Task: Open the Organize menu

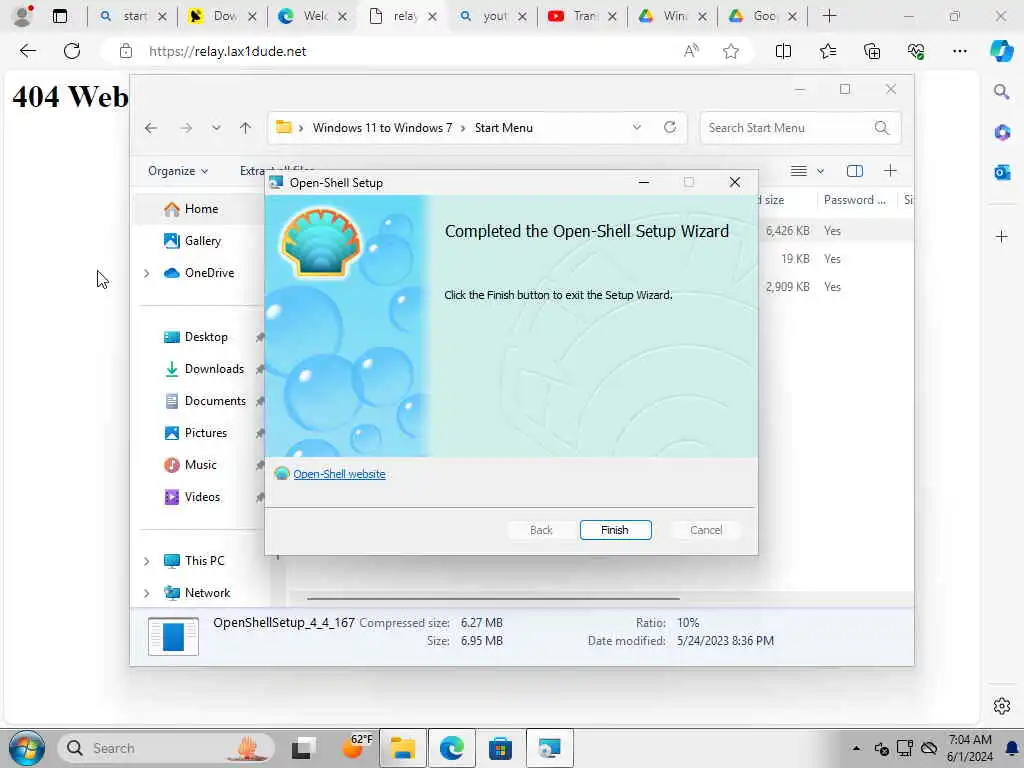Action: click(178, 171)
